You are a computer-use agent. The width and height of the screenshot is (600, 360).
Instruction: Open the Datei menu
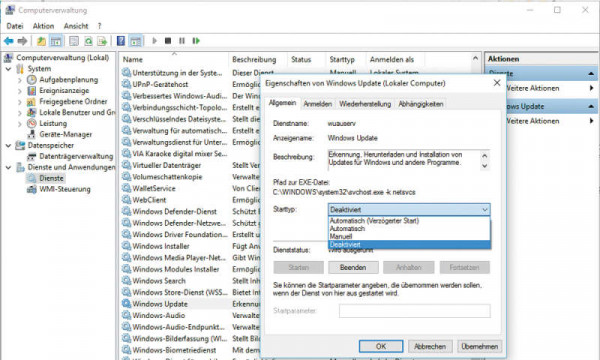(x=15, y=26)
